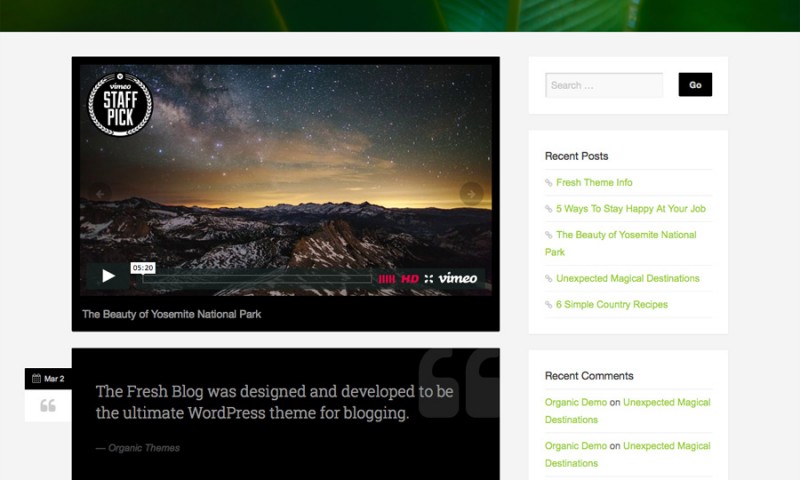
Task: Go to next slide with right arrow
Action: point(471,194)
